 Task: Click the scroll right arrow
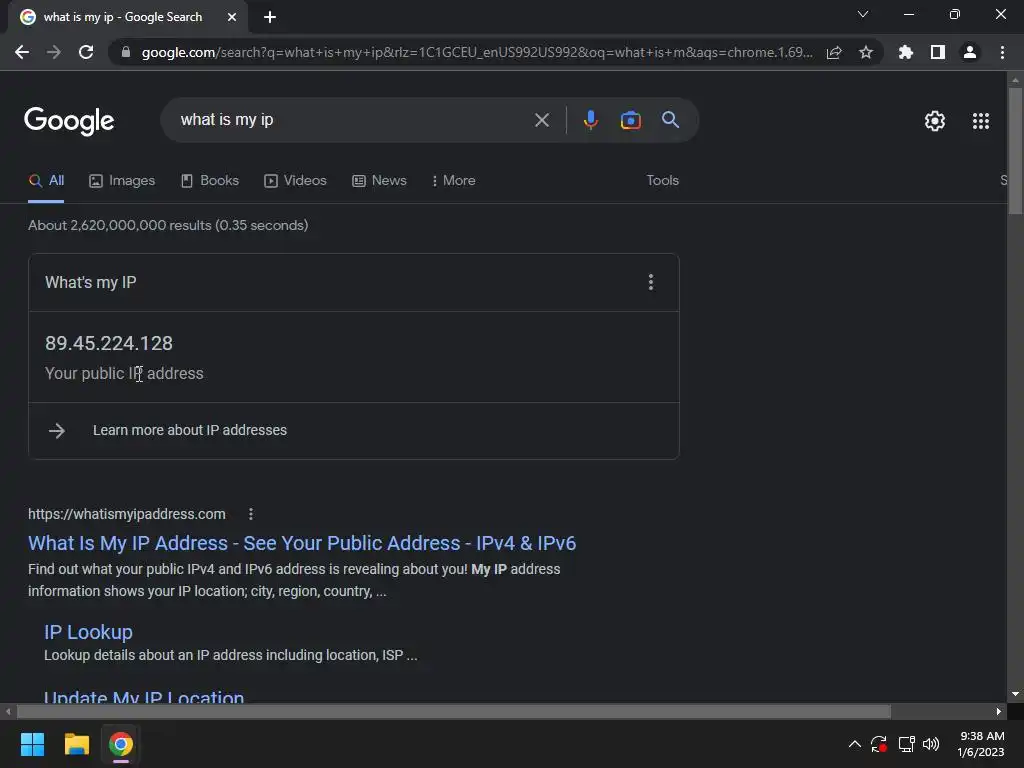(x=999, y=711)
